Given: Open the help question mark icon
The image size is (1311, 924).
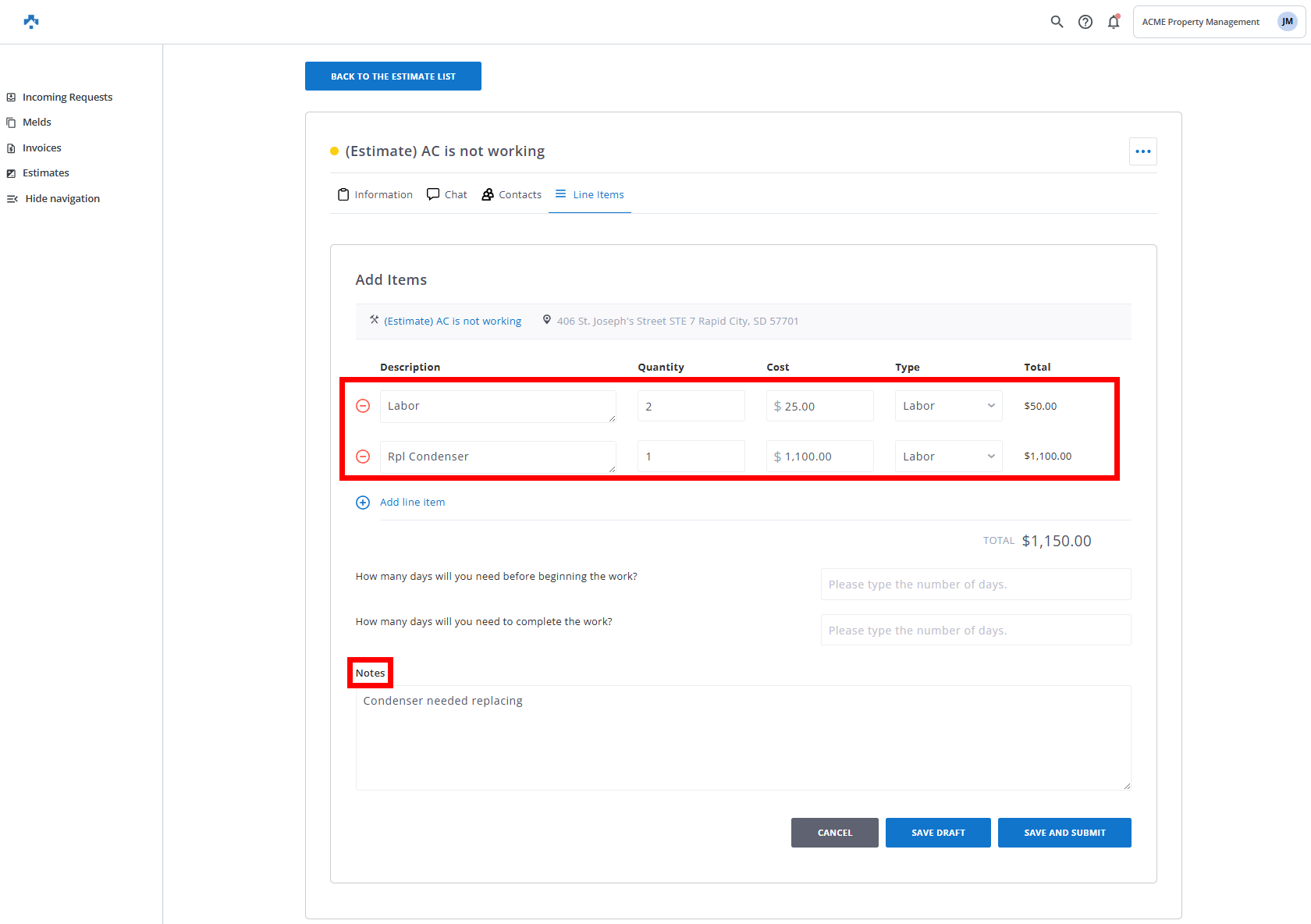Looking at the screenshot, I should click(x=1085, y=22).
